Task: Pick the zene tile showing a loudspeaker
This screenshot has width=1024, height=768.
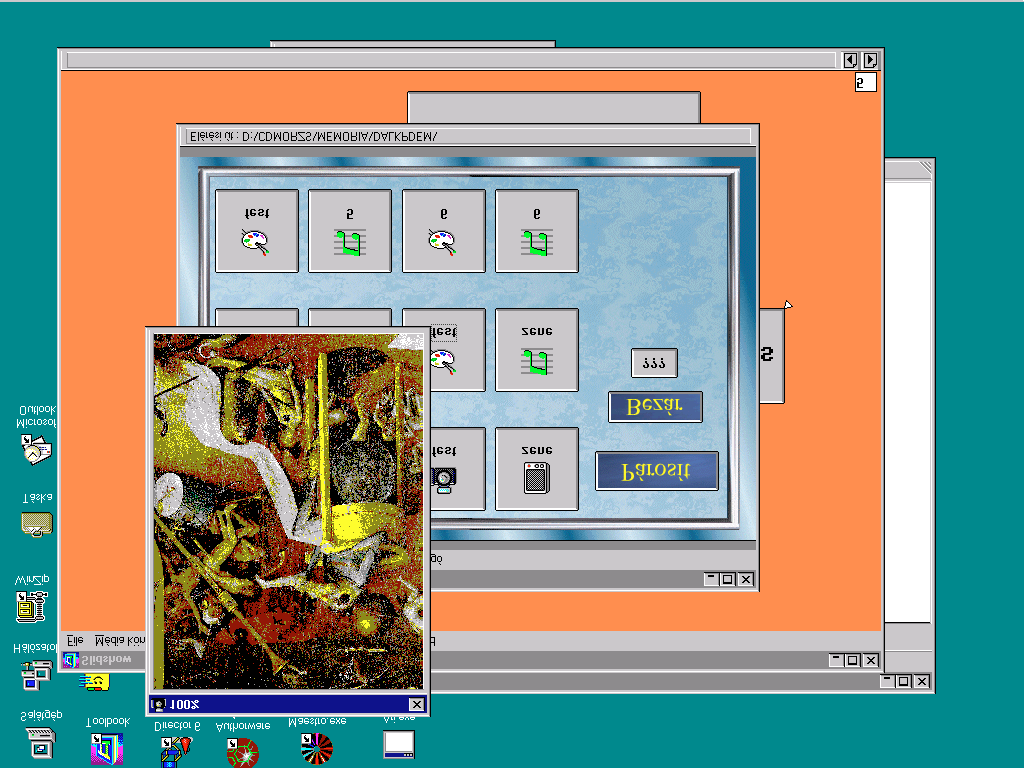Action: [x=537, y=469]
